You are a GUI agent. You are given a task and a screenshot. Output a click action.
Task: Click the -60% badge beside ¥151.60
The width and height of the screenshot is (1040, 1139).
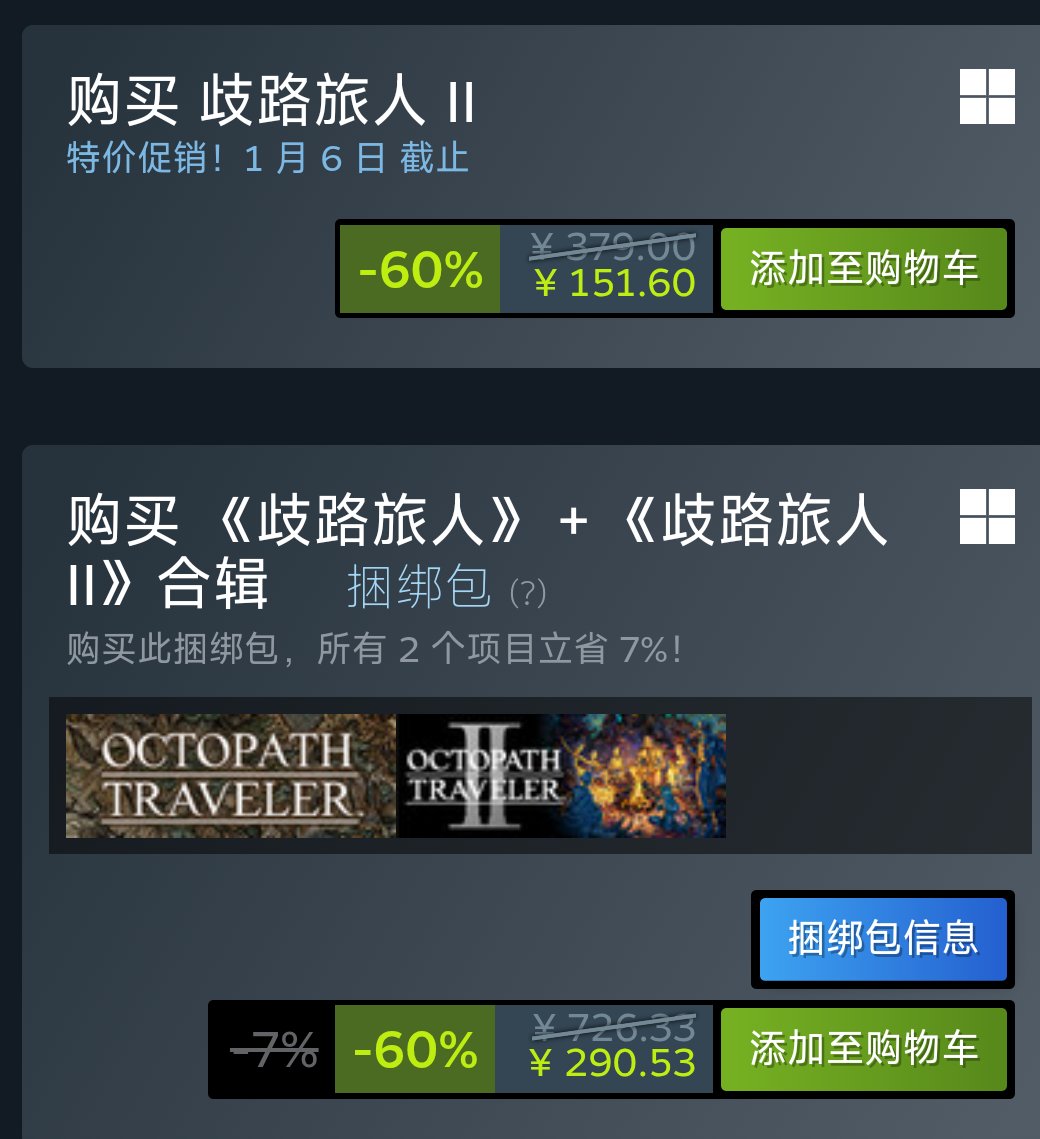pos(420,269)
